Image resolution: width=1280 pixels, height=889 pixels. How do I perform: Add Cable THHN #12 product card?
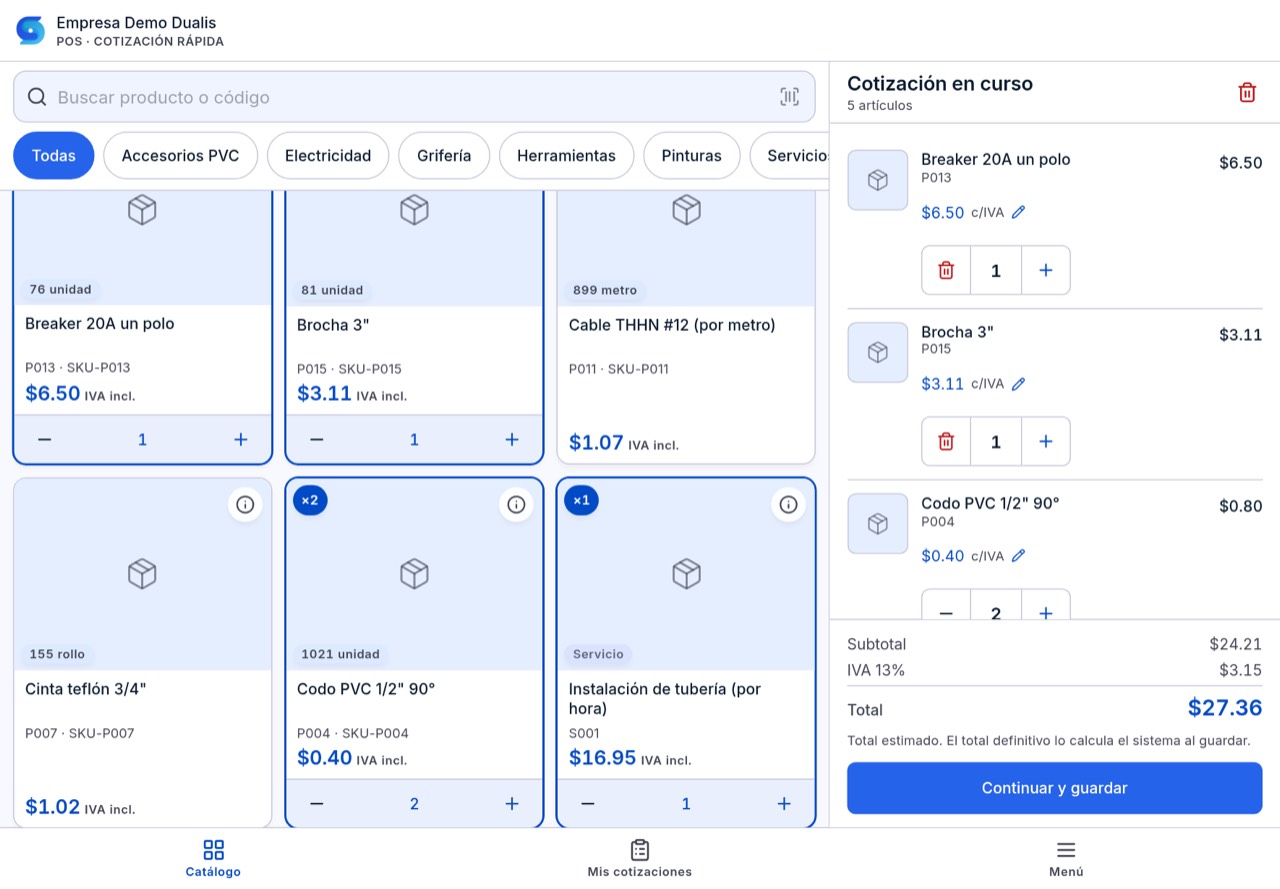pos(686,327)
